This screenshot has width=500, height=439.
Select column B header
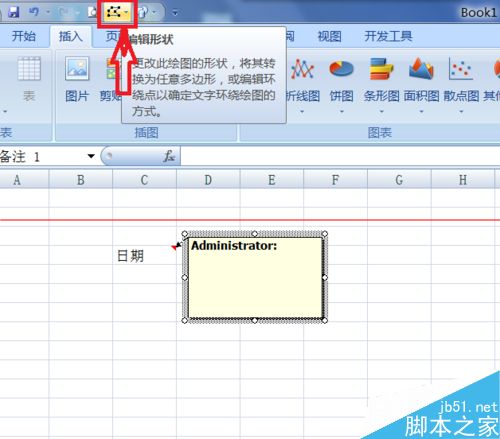(x=81, y=180)
